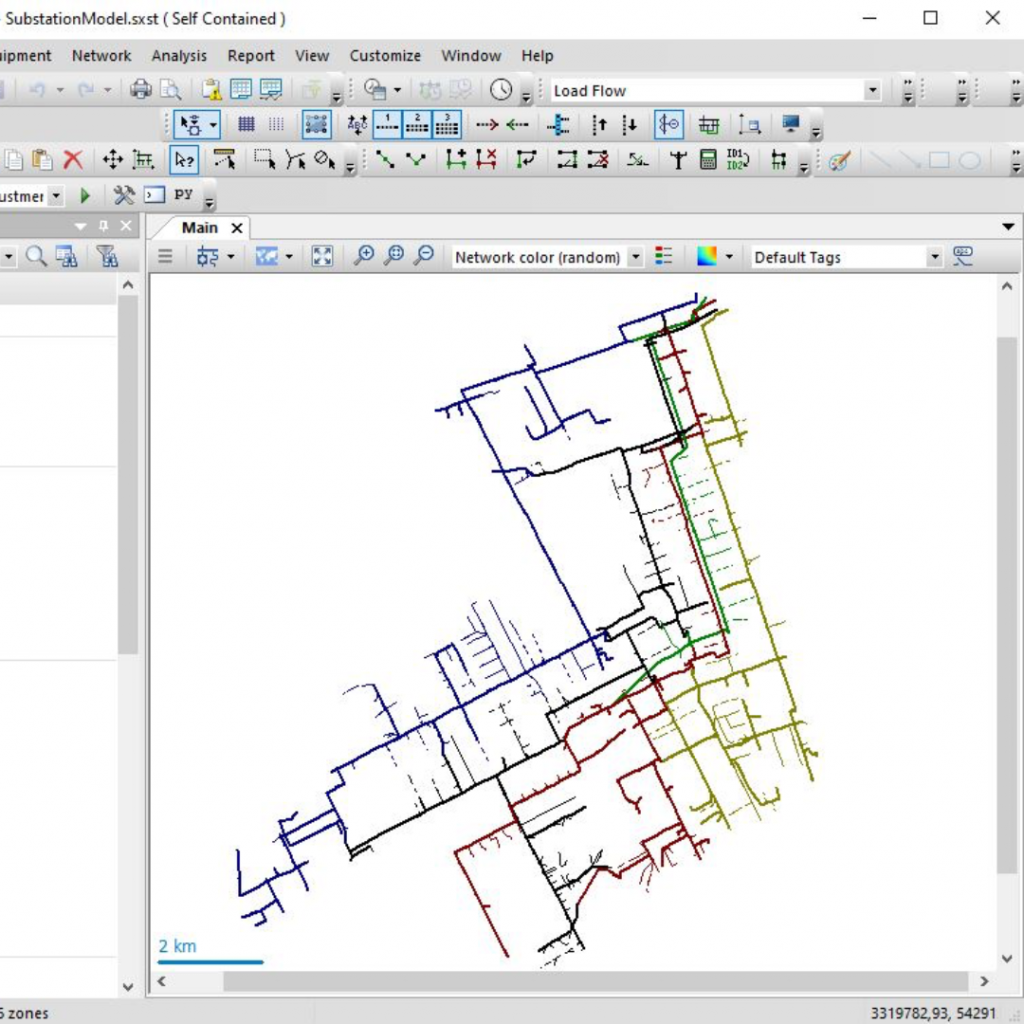
Task: Switch to the Main map tab
Action: click(198, 227)
